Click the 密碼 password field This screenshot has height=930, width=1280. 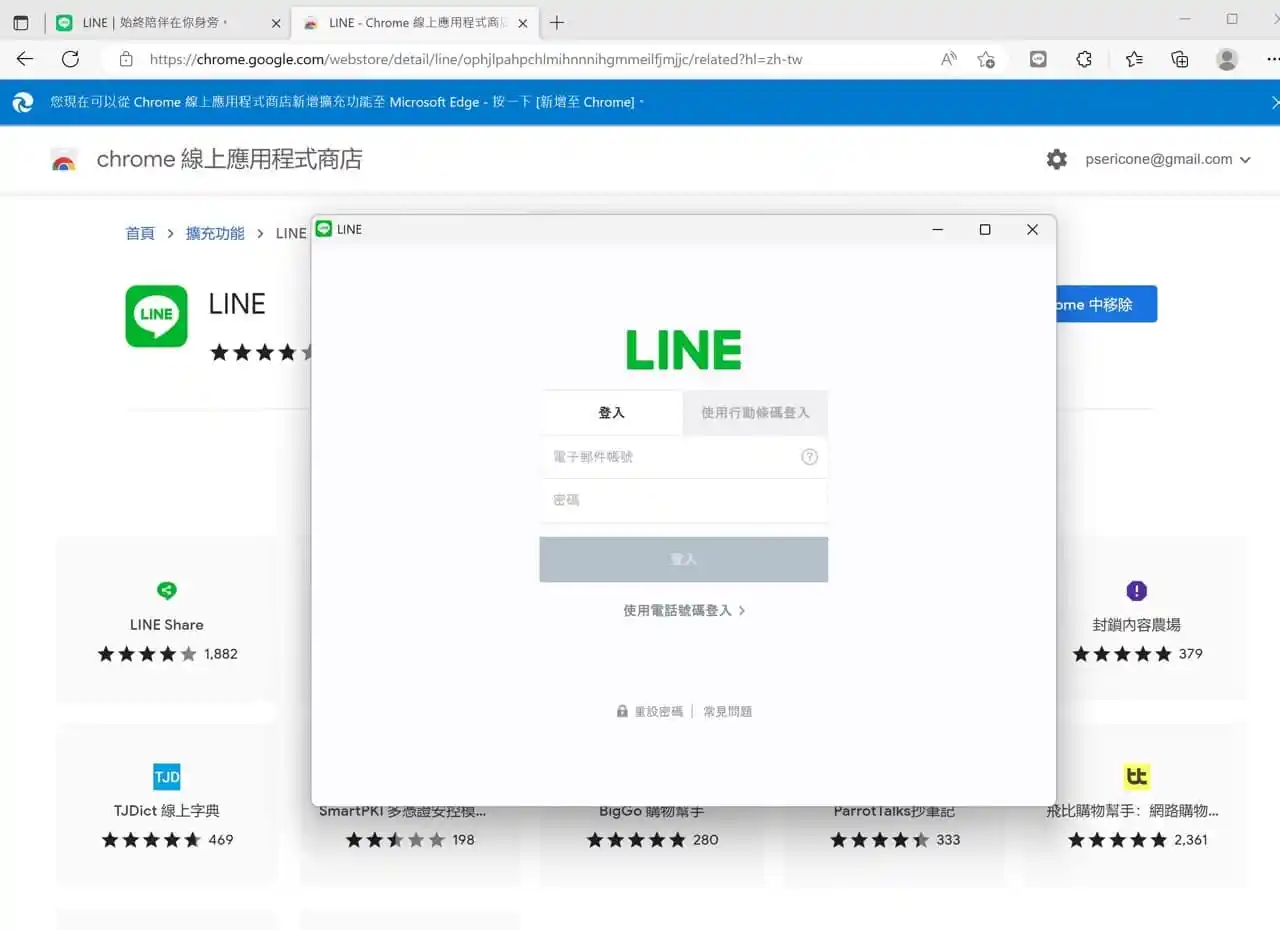(x=684, y=500)
